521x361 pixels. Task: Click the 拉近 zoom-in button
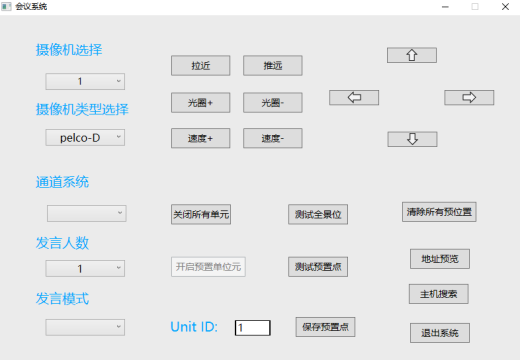point(201,65)
